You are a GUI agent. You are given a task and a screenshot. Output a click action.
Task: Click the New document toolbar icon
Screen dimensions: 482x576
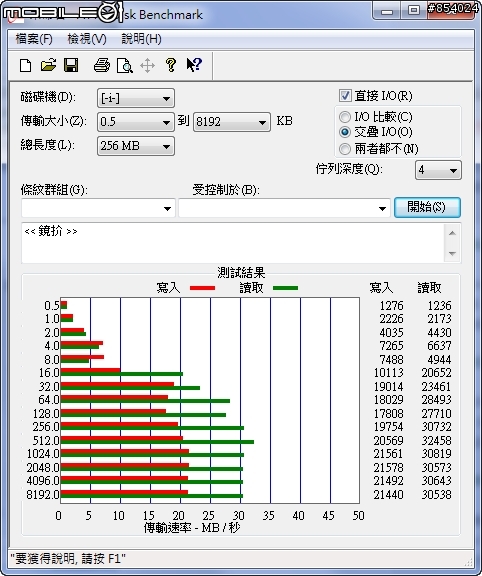pos(25,66)
